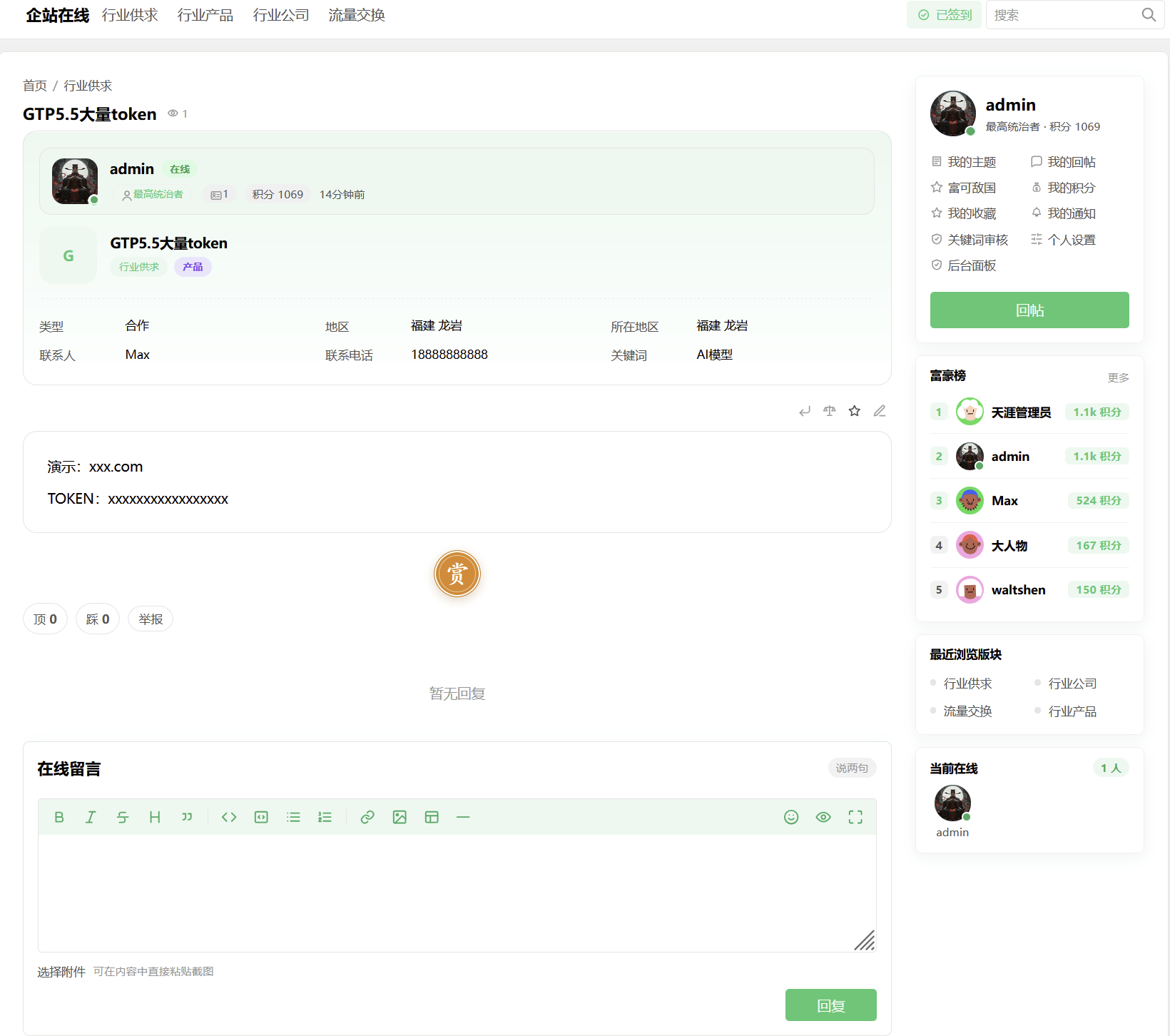
Task: Insert an unordered bullet list
Action: tap(293, 817)
